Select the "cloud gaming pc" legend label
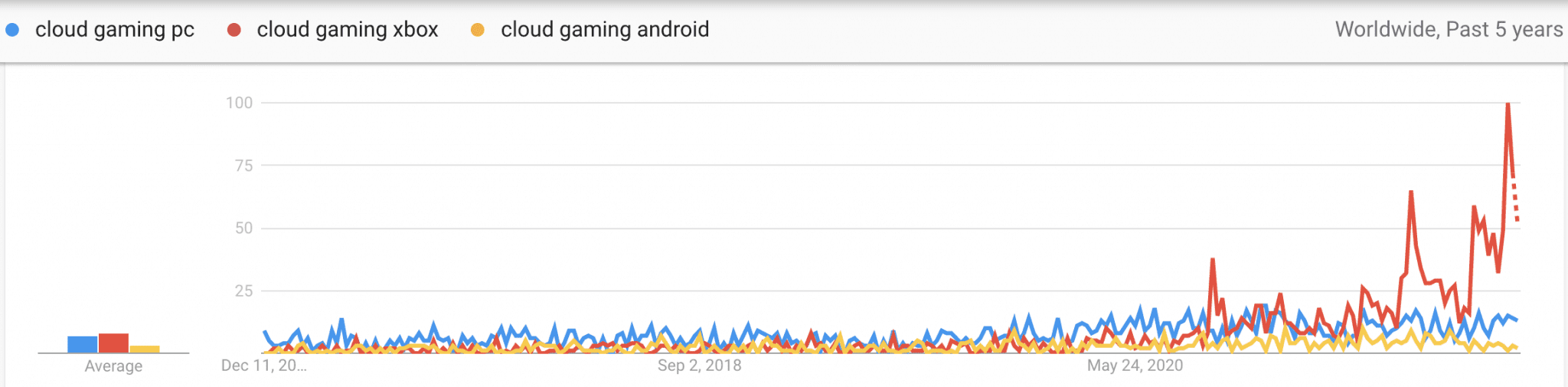The height and width of the screenshot is (387, 1568). pyautogui.click(x=115, y=30)
